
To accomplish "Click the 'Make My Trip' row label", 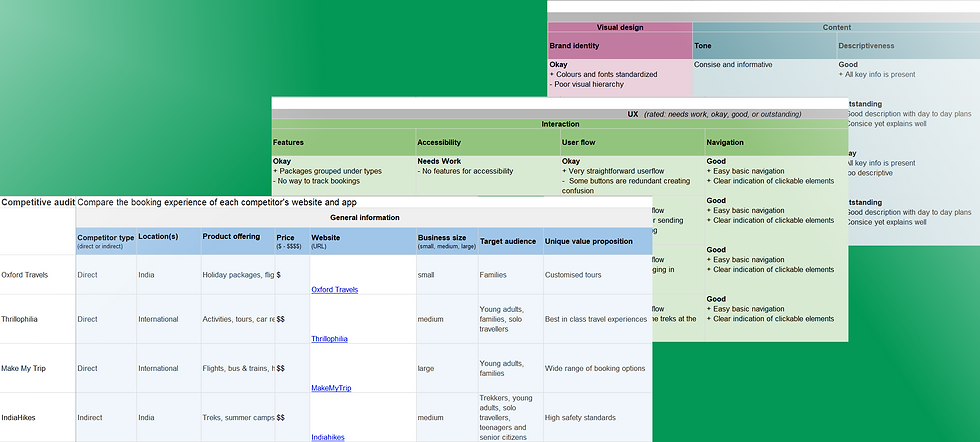I will pyautogui.click(x=38, y=369).
